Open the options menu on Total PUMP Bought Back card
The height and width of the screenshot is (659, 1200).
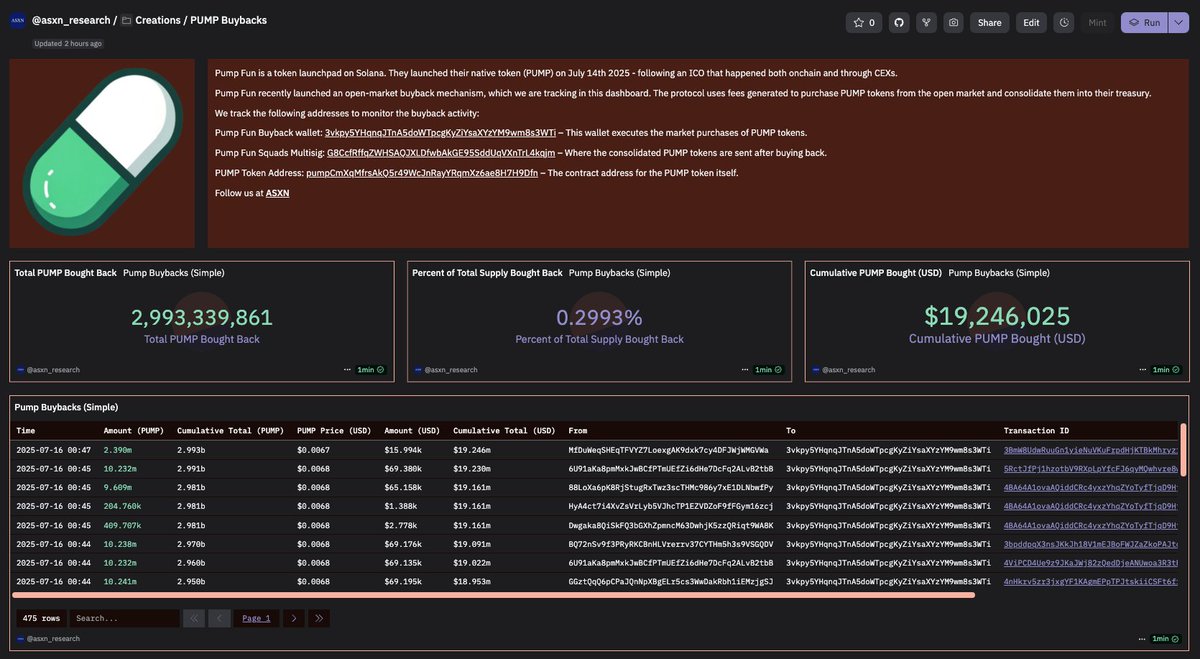point(345,369)
